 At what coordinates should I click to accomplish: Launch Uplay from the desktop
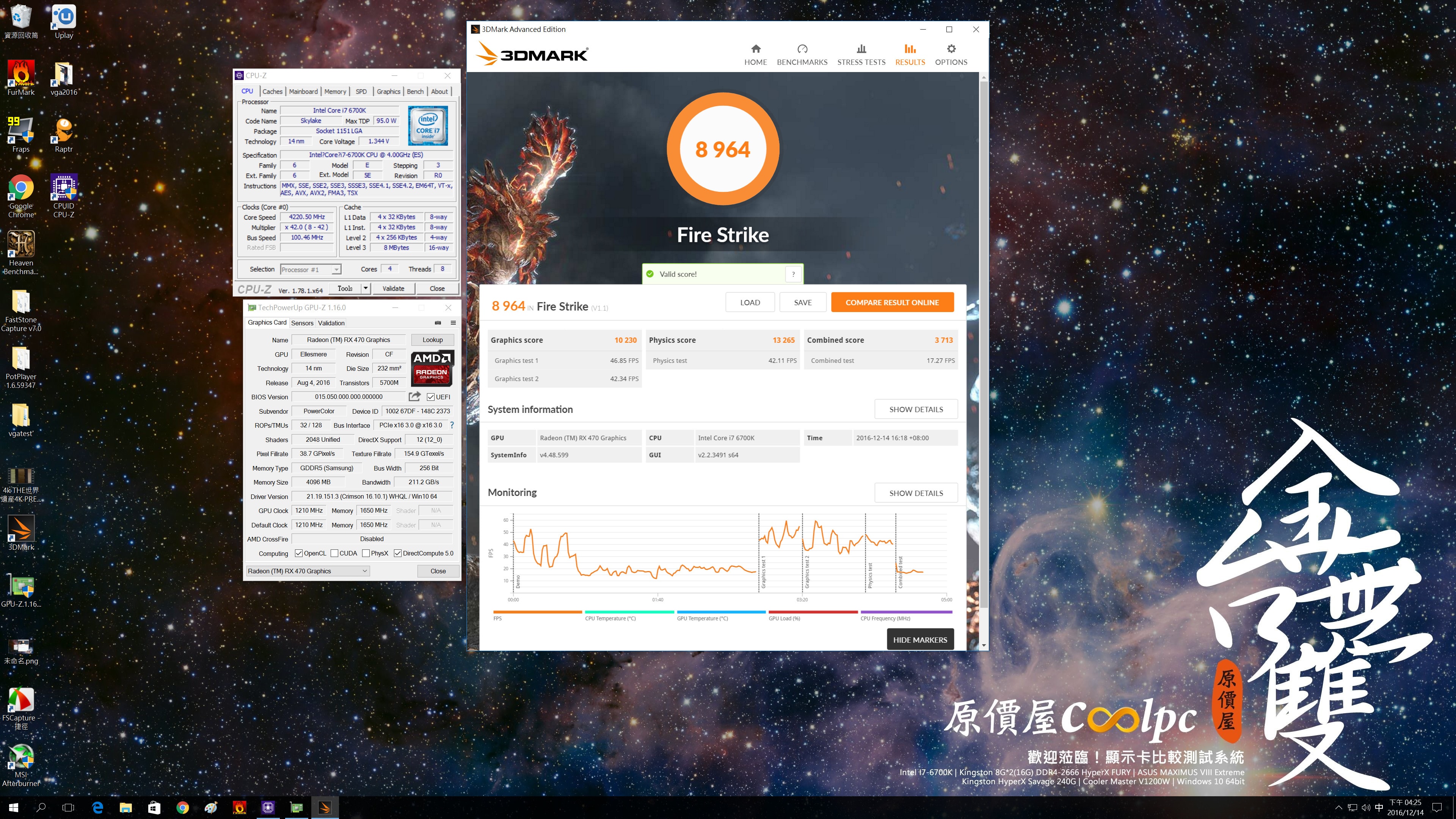click(64, 22)
